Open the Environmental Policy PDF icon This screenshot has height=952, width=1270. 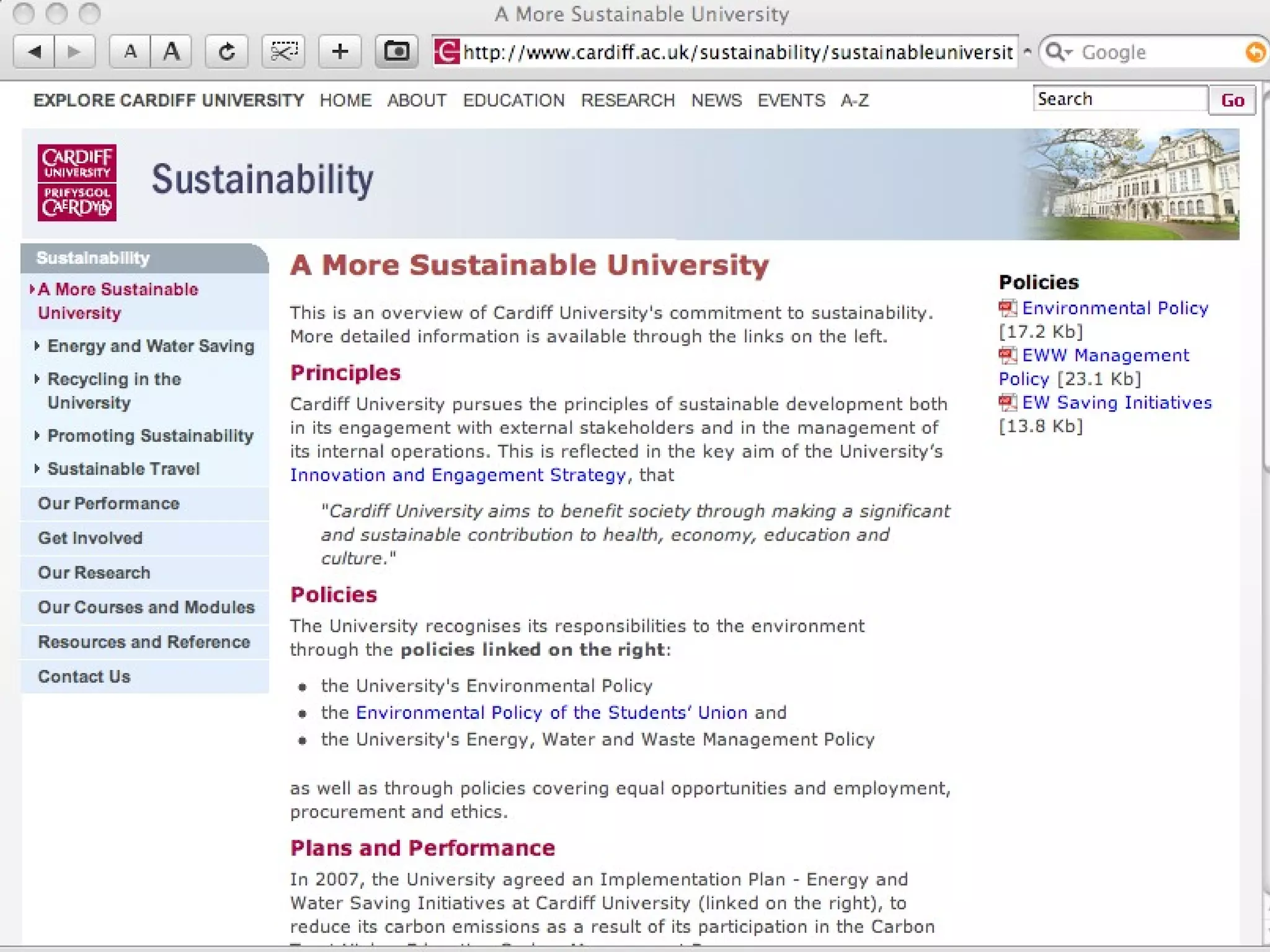pos(1008,308)
